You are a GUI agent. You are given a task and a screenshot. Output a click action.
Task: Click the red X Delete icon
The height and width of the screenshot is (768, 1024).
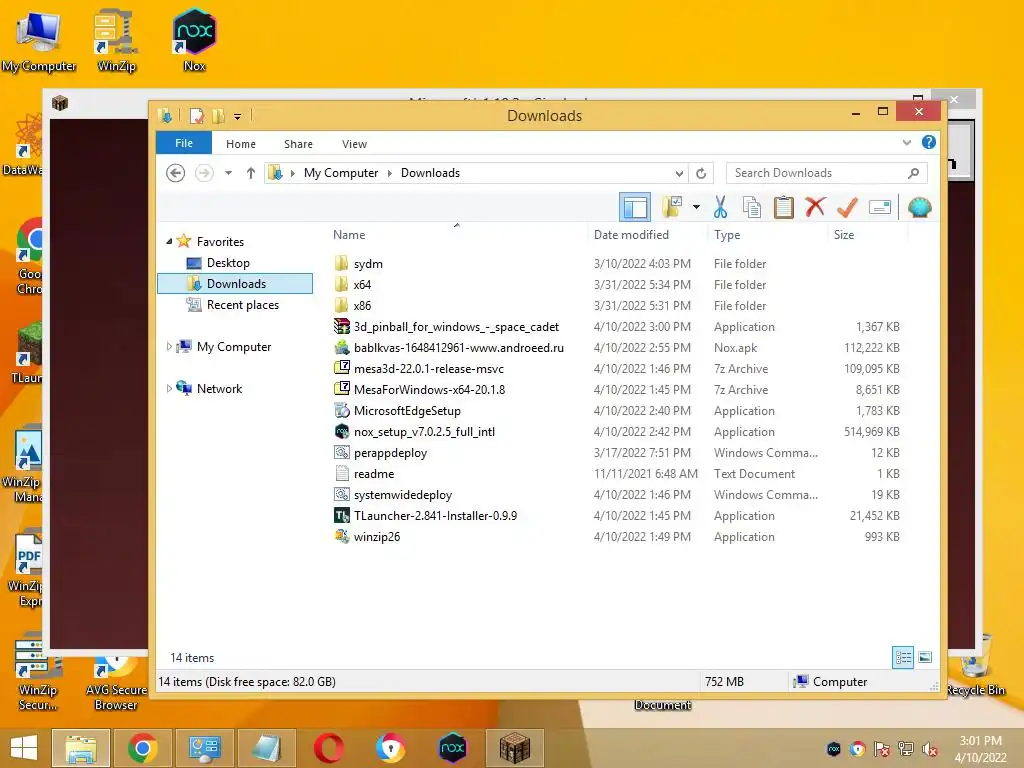(815, 207)
